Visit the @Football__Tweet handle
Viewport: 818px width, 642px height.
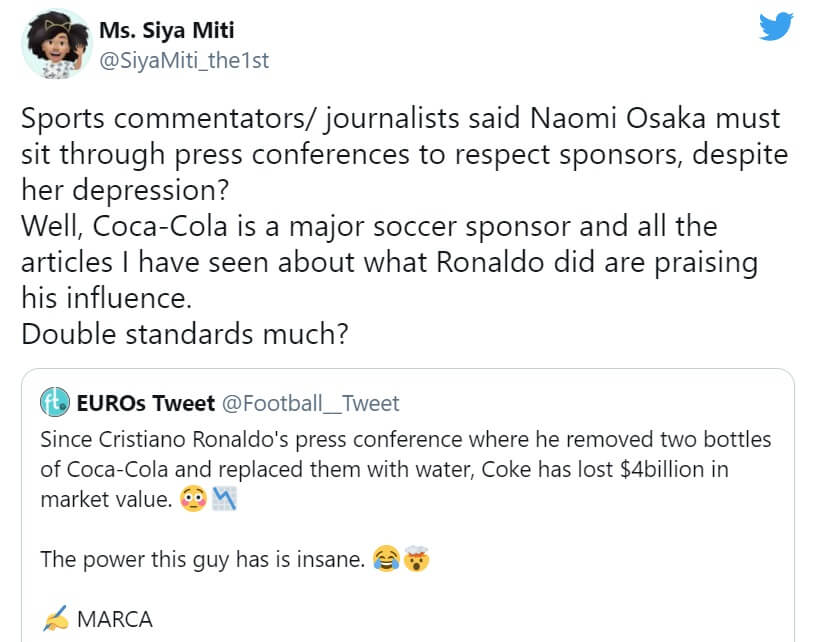click(310, 403)
